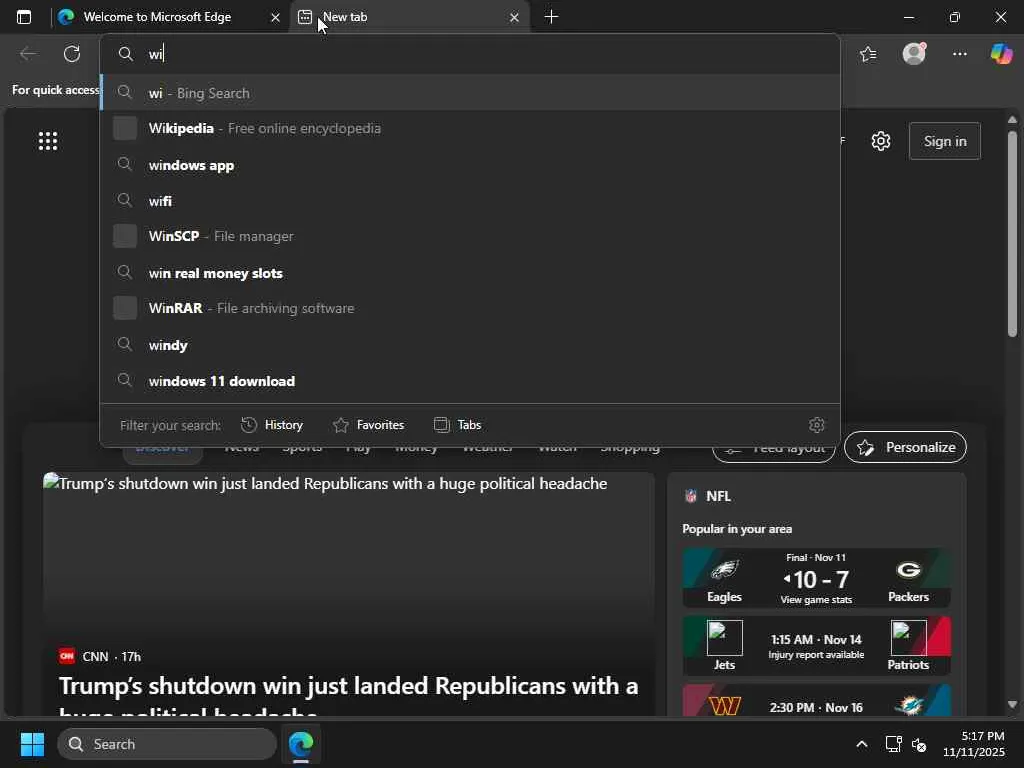Open the Windows Start menu
This screenshot has width=1024, height=768.
tap(32, 744)
